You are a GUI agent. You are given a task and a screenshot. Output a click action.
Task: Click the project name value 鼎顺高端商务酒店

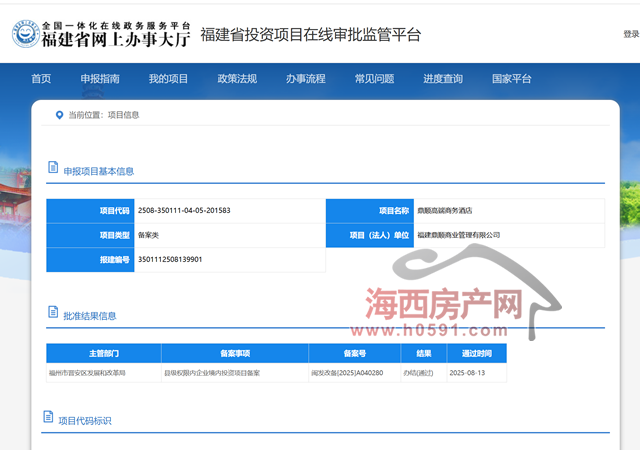445,210
